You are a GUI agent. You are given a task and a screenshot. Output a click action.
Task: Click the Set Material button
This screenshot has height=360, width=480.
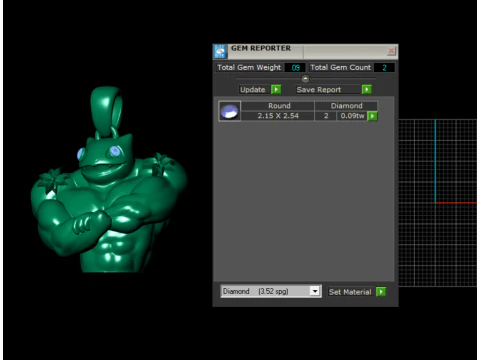pos(350,292)
